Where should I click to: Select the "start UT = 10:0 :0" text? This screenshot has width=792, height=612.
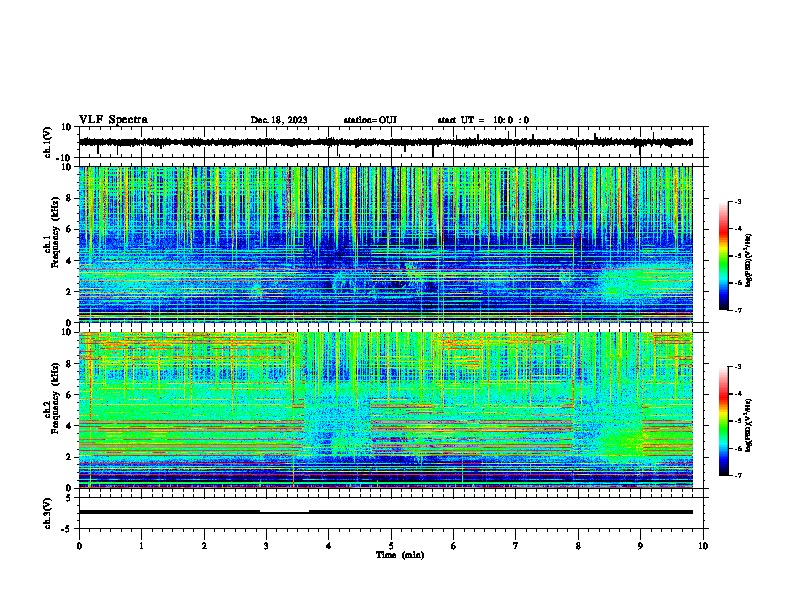[x=483, y=120]
